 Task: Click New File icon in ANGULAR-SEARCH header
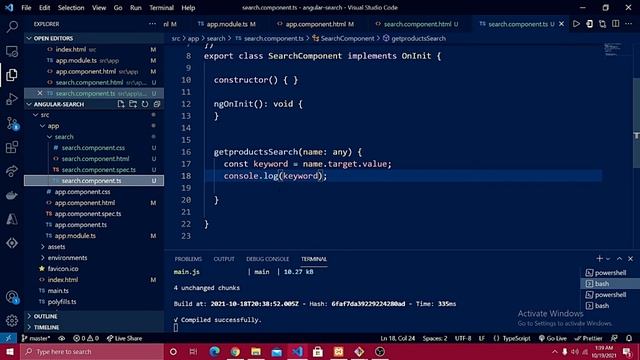point(121,104)
